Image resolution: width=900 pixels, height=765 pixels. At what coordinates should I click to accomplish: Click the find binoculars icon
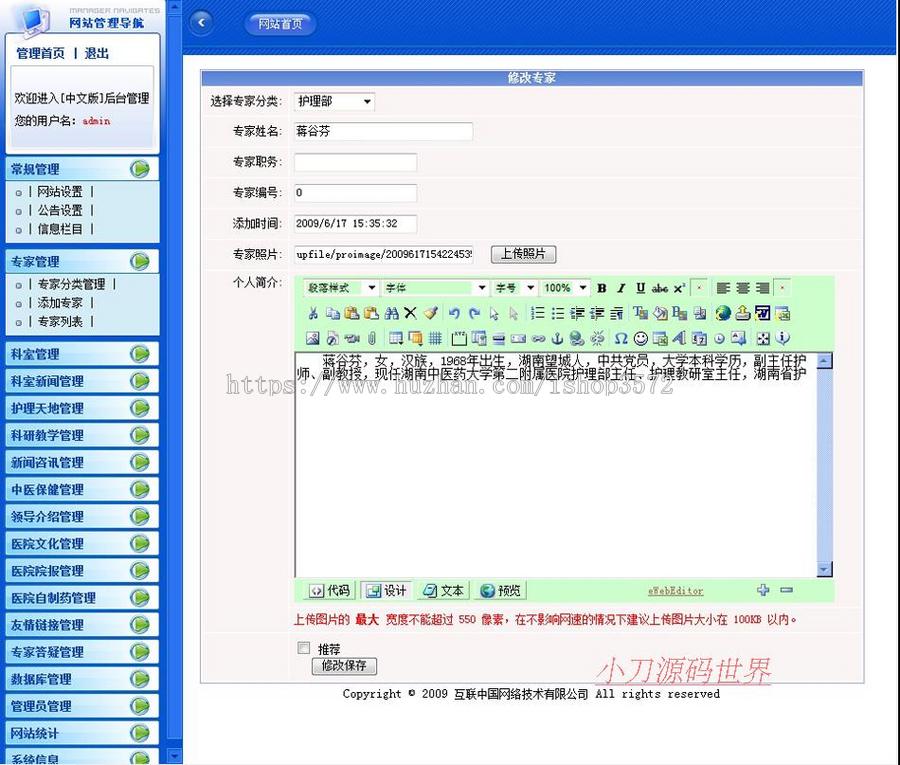391,313
